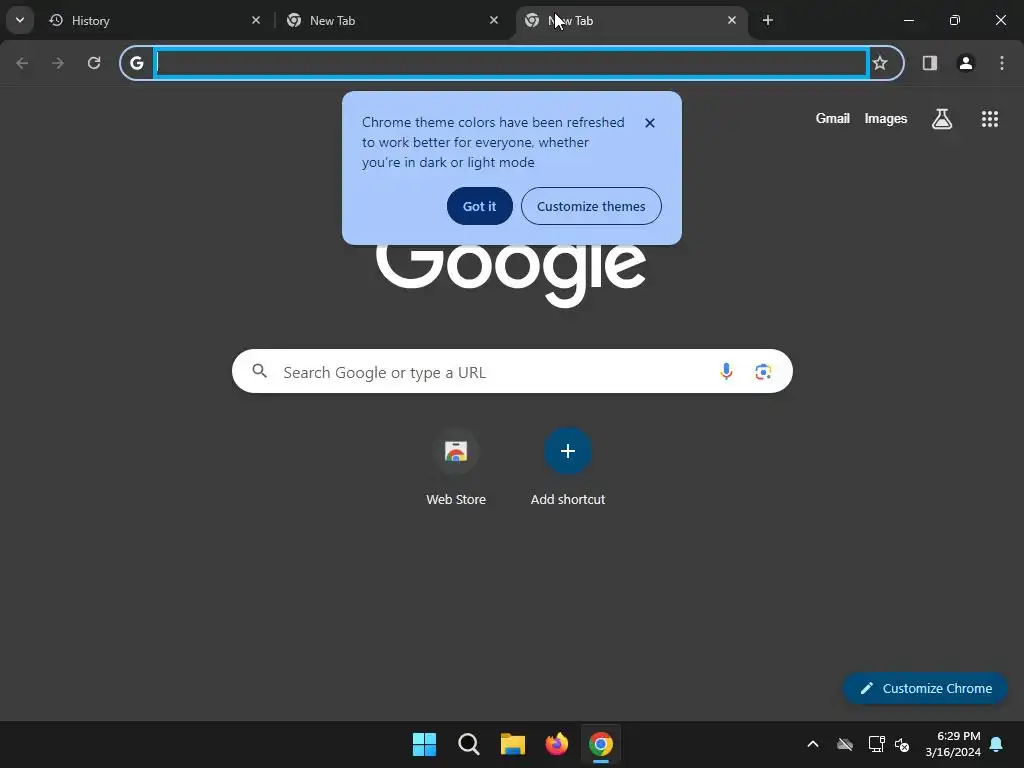Click the OneDrive cloud tray icon
The image size is (1024, 768).
[845, 744]
